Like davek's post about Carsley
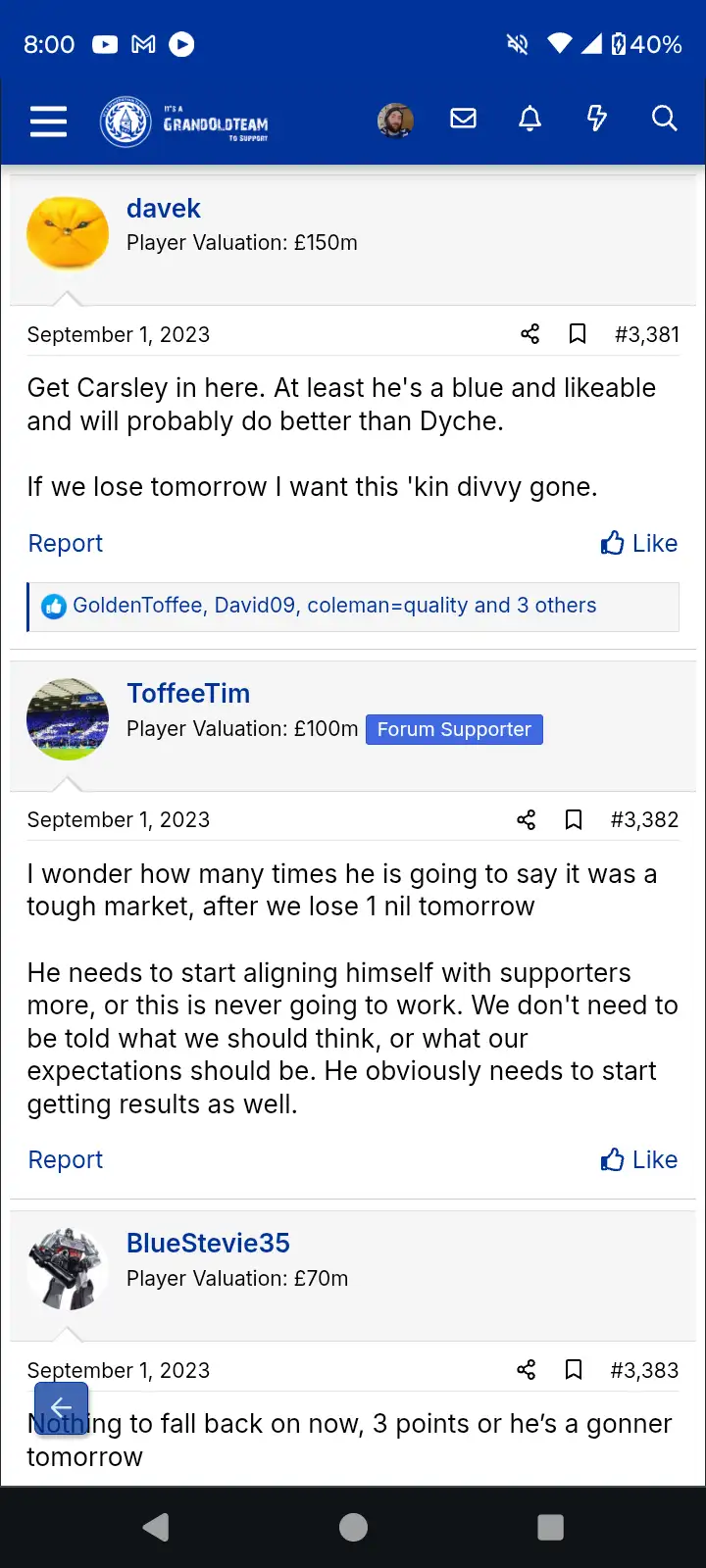 [639, 543]
